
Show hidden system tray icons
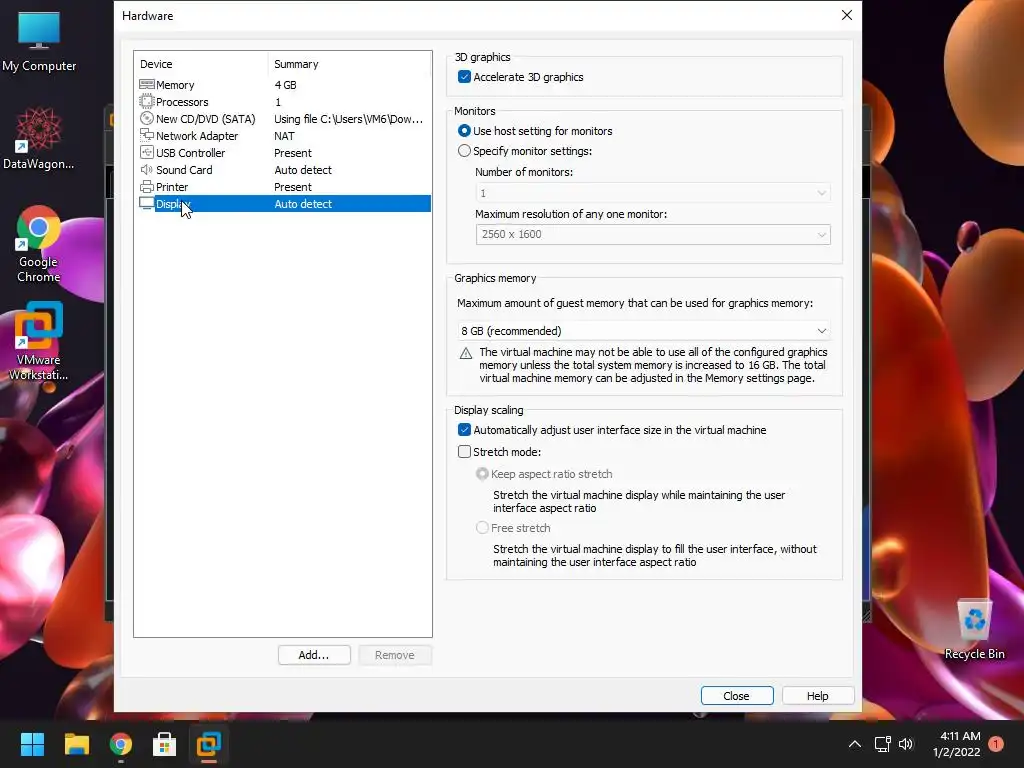click(x=854, y=744)
